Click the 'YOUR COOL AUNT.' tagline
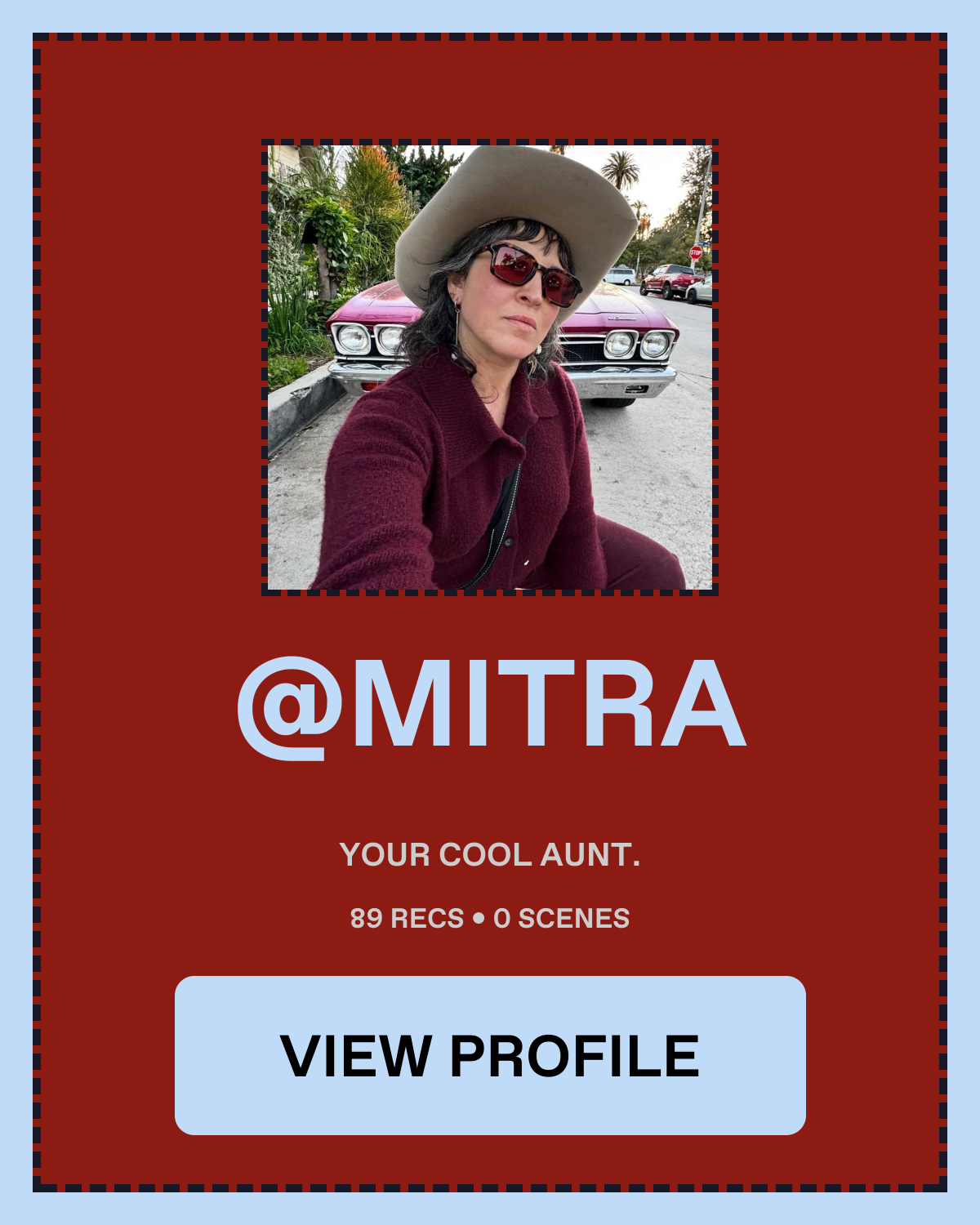This screenshot has height=1225, width=980. [490, 855]
